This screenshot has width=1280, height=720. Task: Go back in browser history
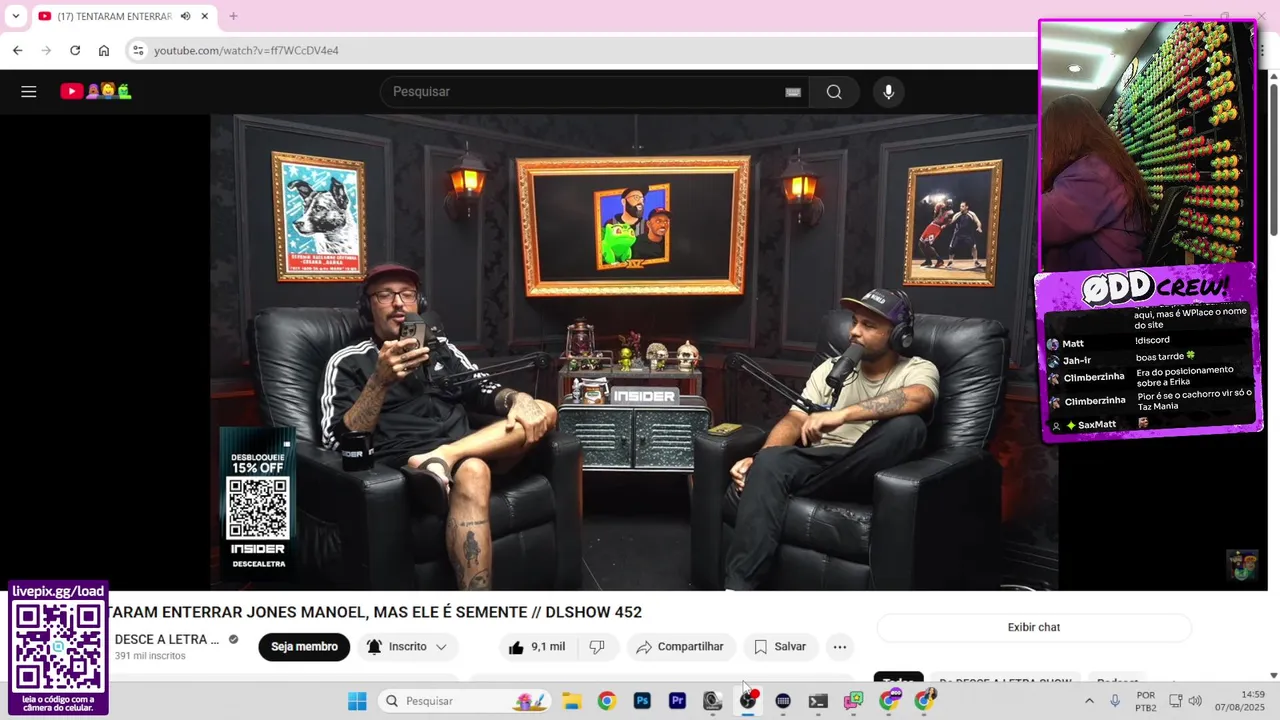(x=18, y=50)
